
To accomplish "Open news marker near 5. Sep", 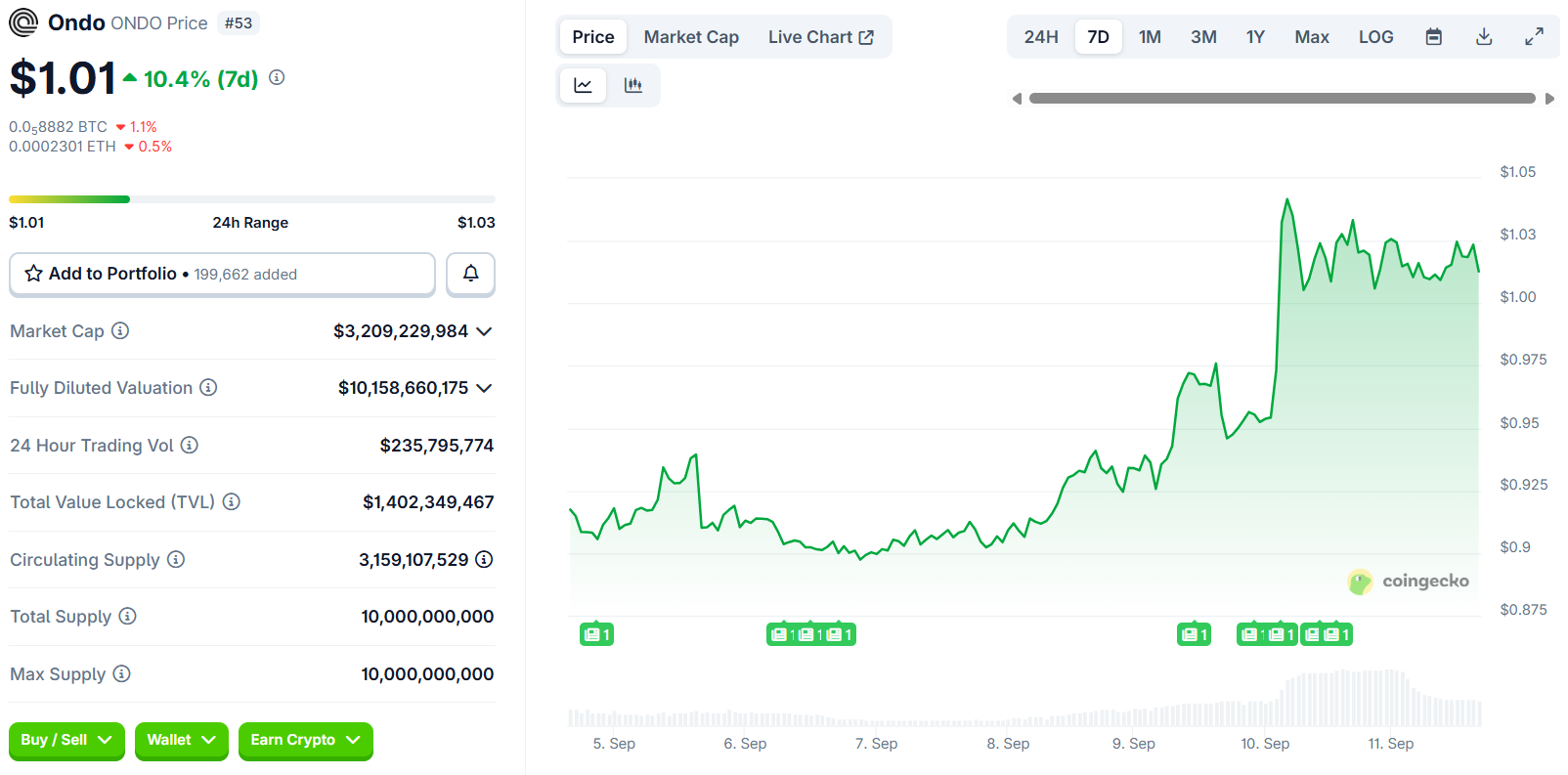I will pyautogui.click(x=596, y=635).
